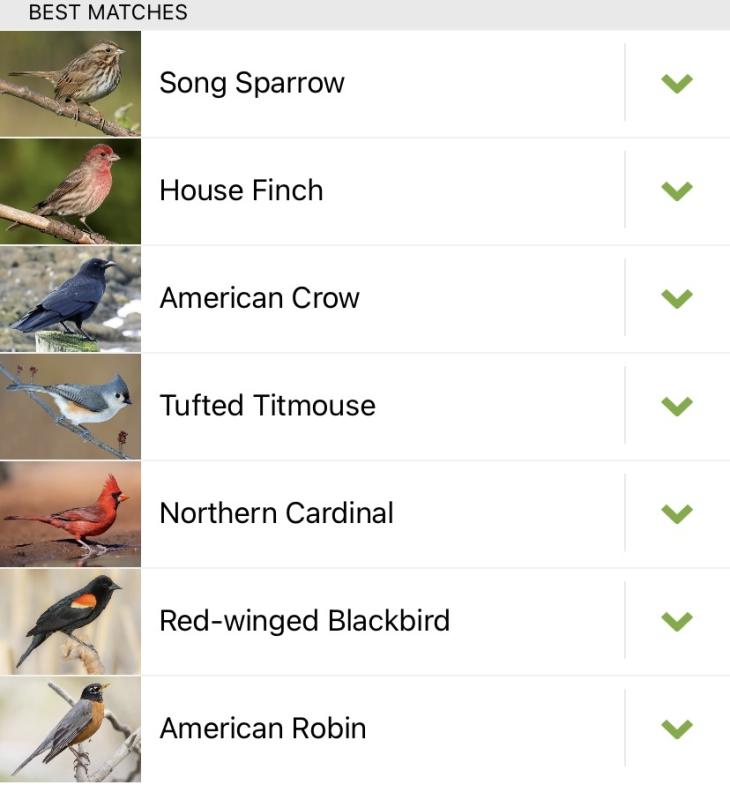730x800 pixels.
Task: Open the House Finch photo thumbnail
Action: coord(70,191)
